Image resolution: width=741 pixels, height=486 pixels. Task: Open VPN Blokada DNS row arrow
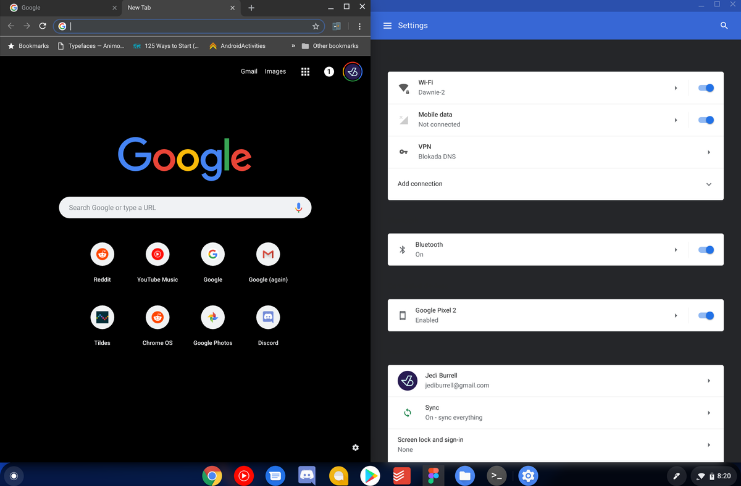708,152
